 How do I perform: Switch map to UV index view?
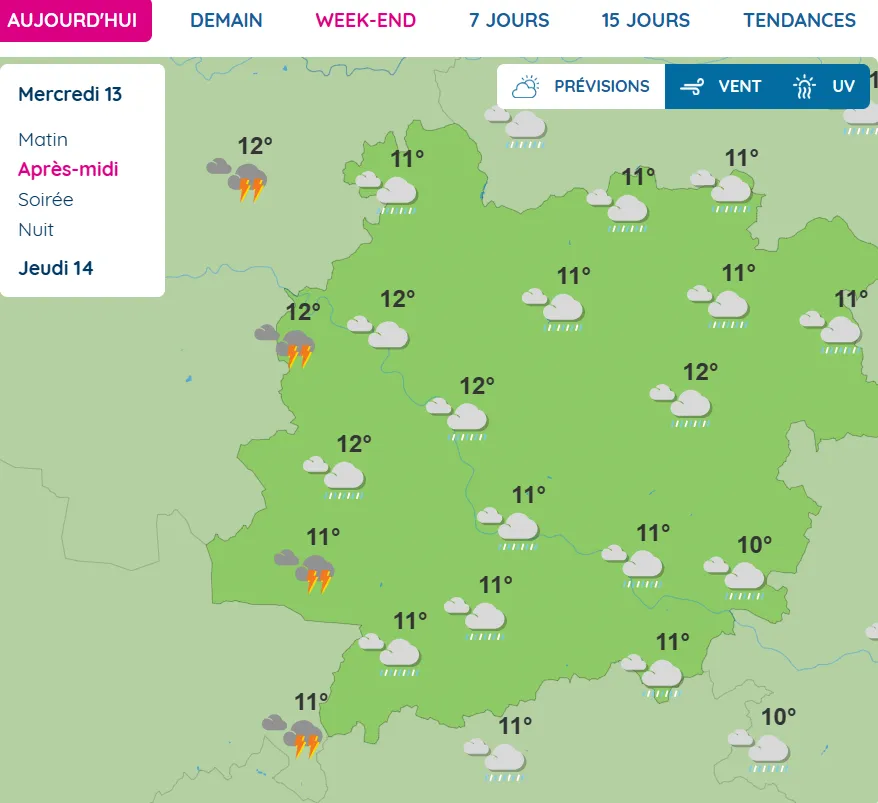pyautogui.click(x=843, y=87)
